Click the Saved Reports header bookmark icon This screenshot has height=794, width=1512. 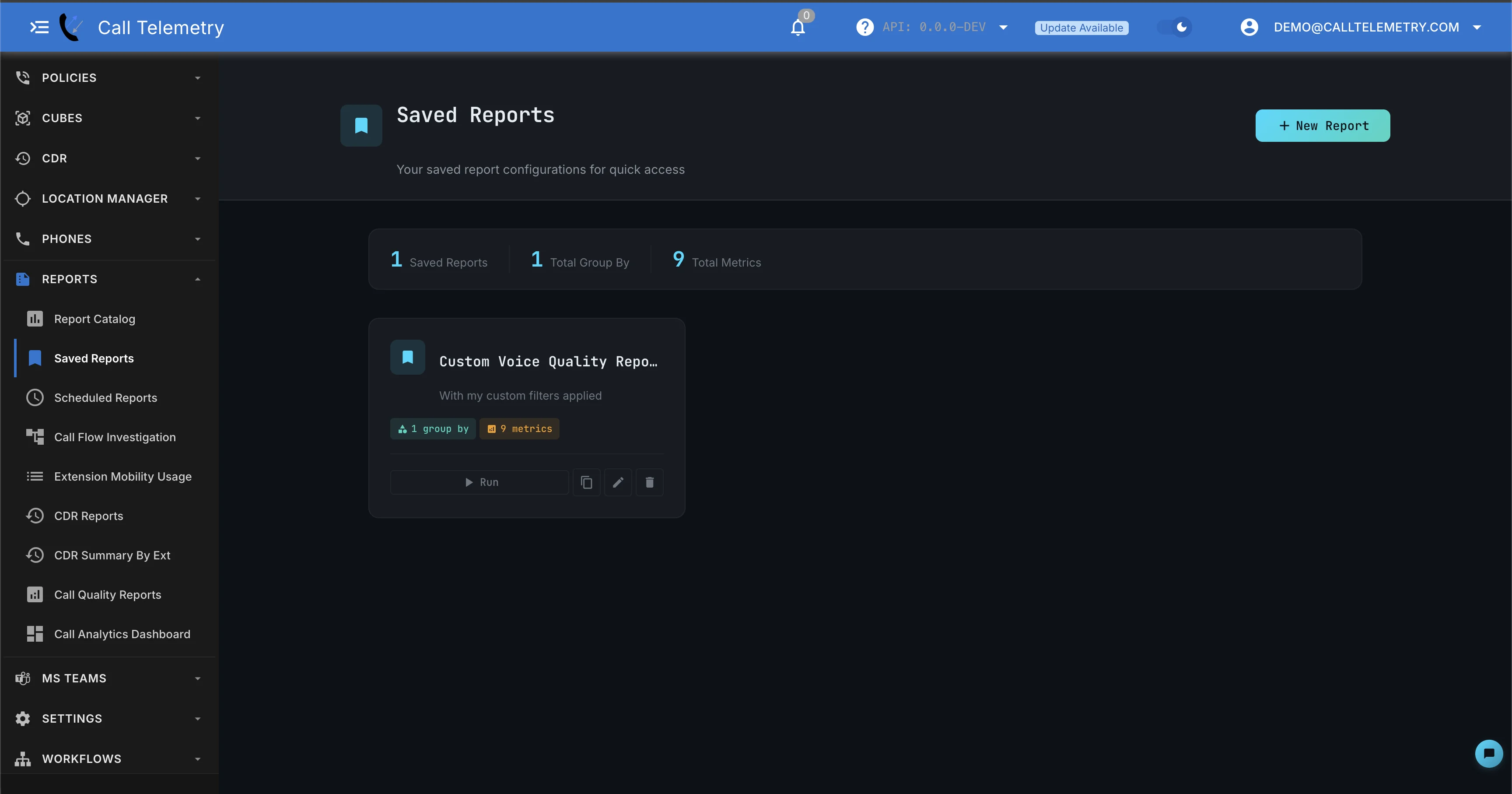point(361,126)
